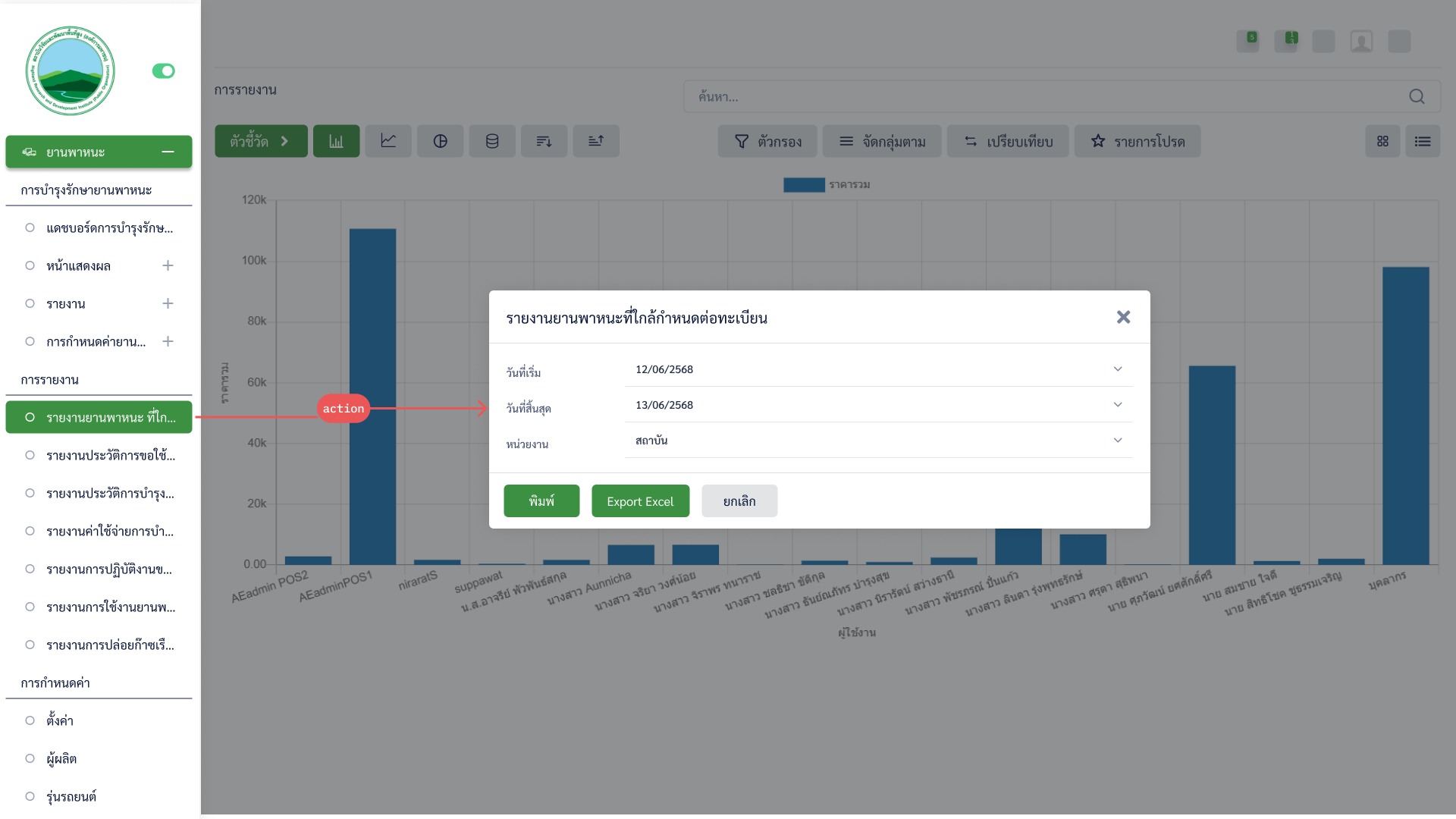Image resolution: width=1456 pixels, height=819 pixels.
Task: Click the Export Excel button
Action: [640, 501]
